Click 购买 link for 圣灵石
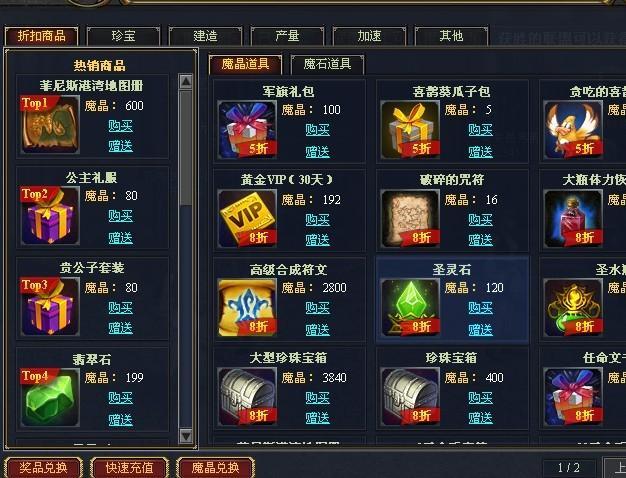This screenshot has width=626, height=478. pyautogui.click(x=480, y=307)
